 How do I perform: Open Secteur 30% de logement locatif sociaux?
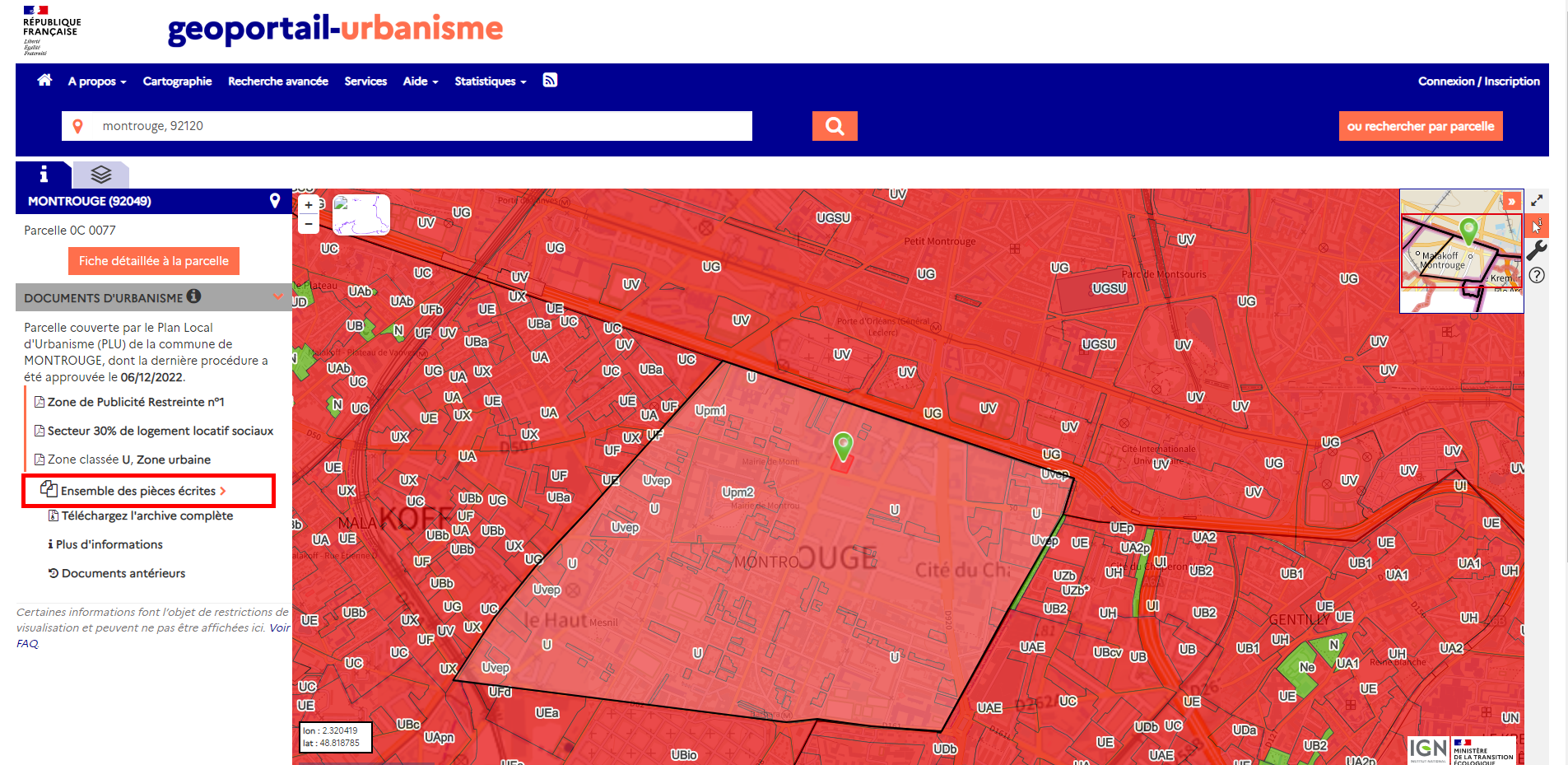click(154, 431)
